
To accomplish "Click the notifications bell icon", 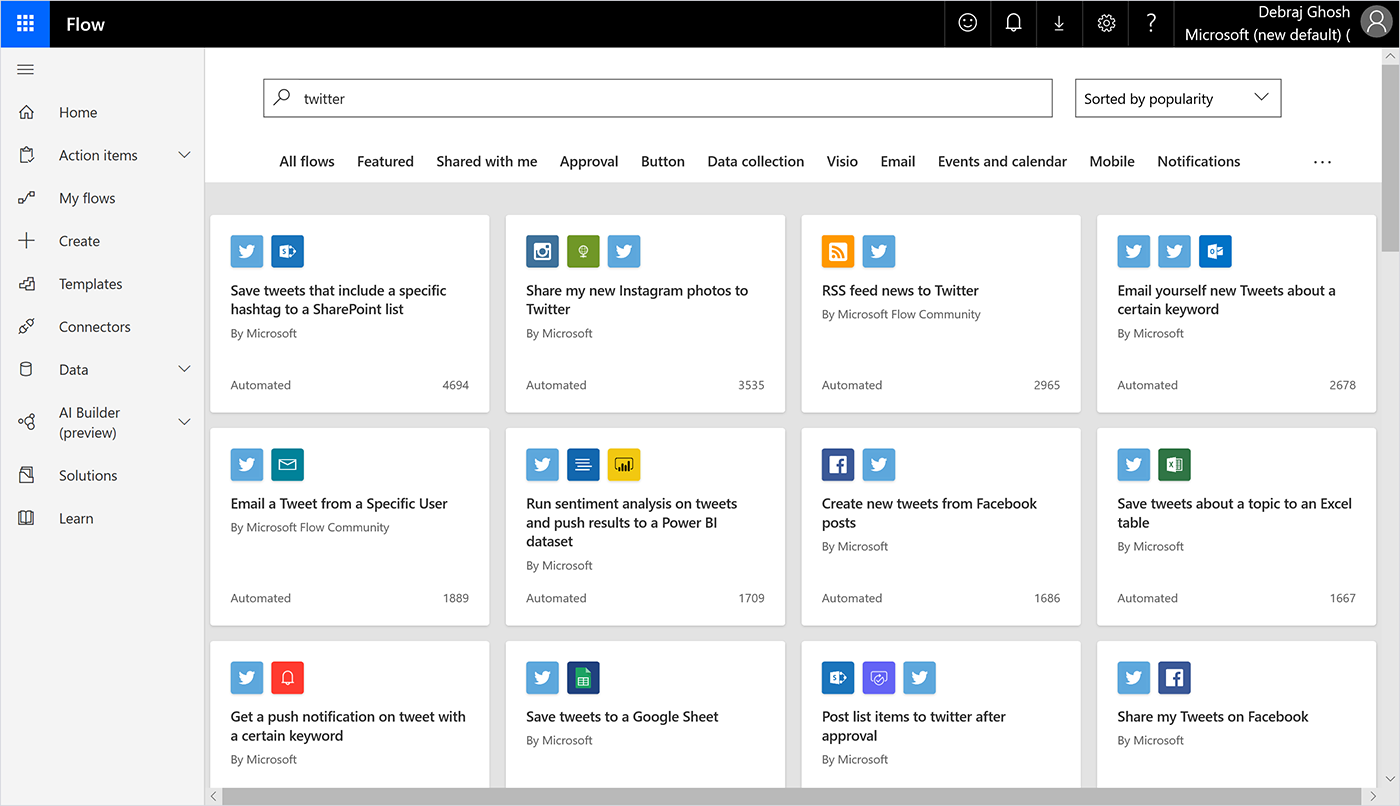I will pyautogui.click(x=1013, y=23).
